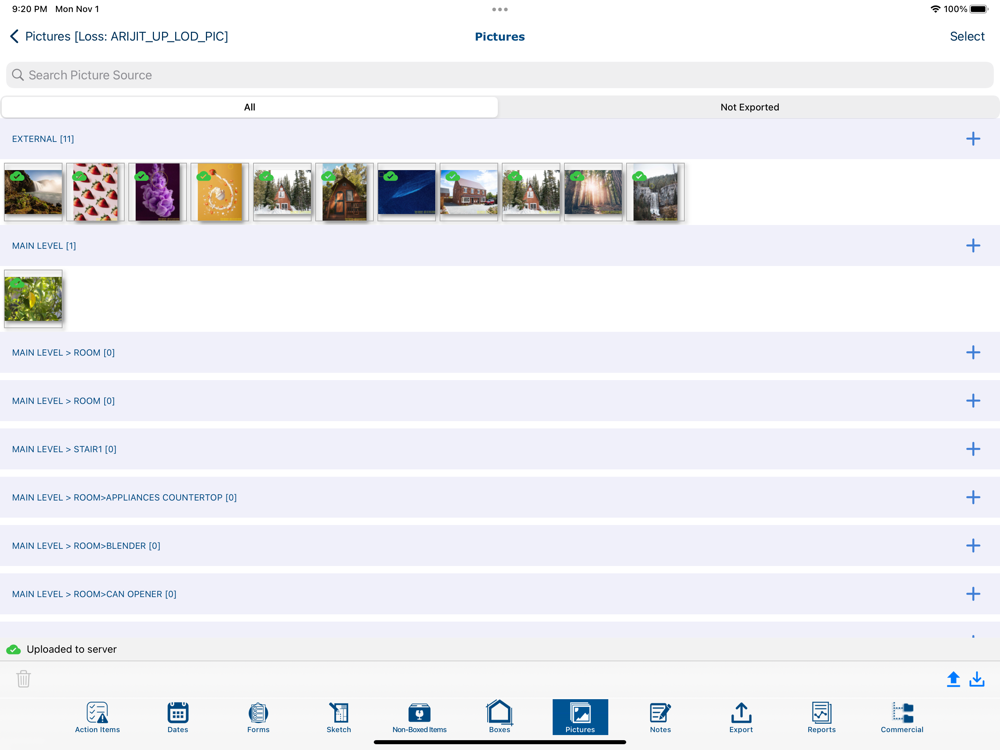The height and width of the screenshot is (750, 1000).
Task: Click the trash delete icon
Action: click(24, 679)
